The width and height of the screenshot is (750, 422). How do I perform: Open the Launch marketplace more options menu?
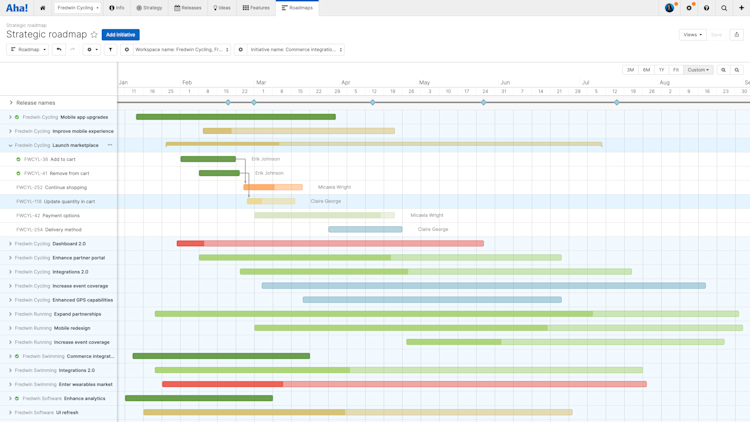110,145
